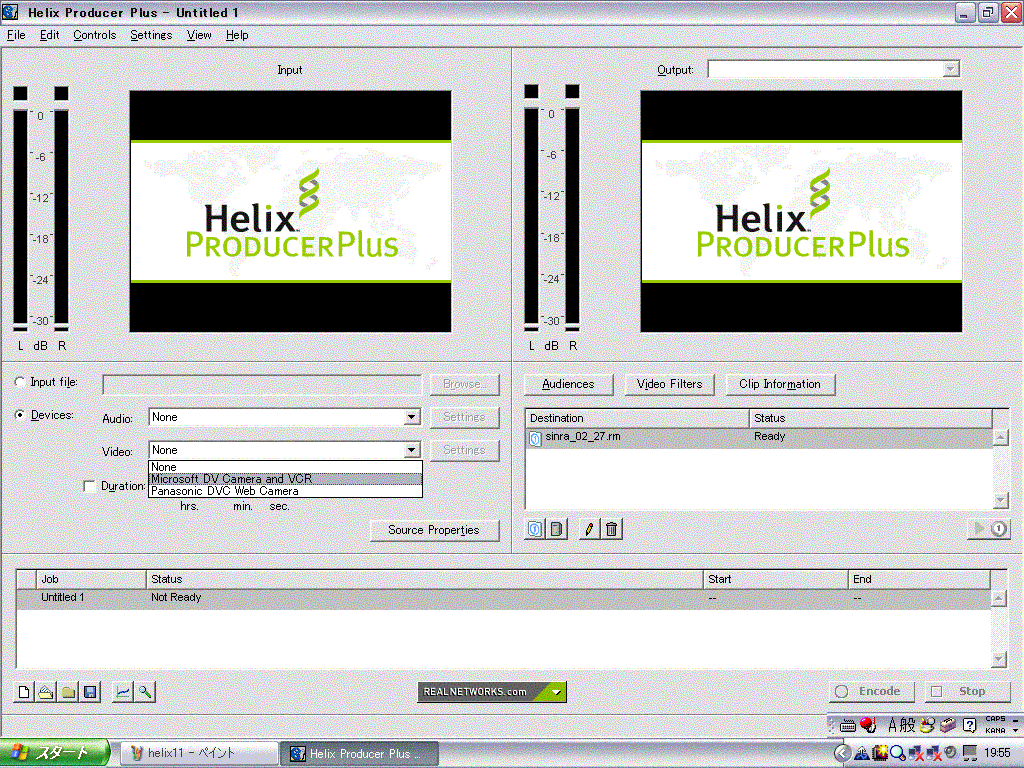1024x768 pixels.
Task: Open the statistics graph icon
Action: (x=123, y=692)
